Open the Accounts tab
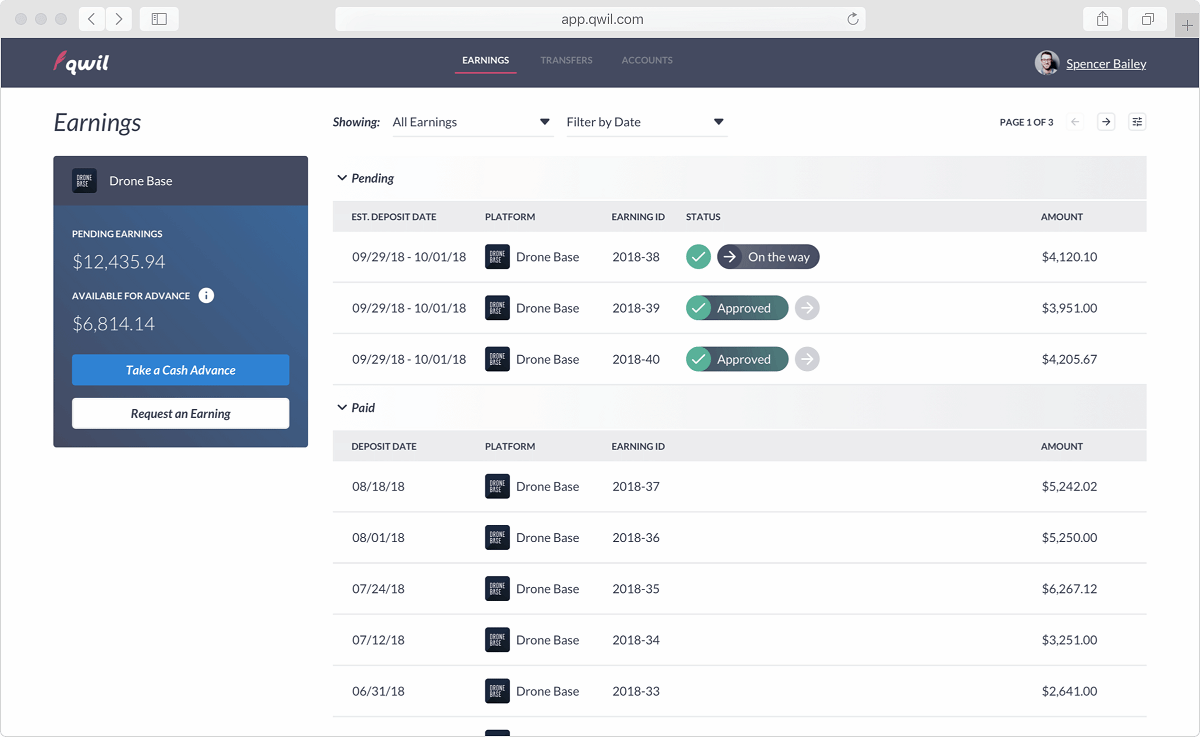 [647, 60]
